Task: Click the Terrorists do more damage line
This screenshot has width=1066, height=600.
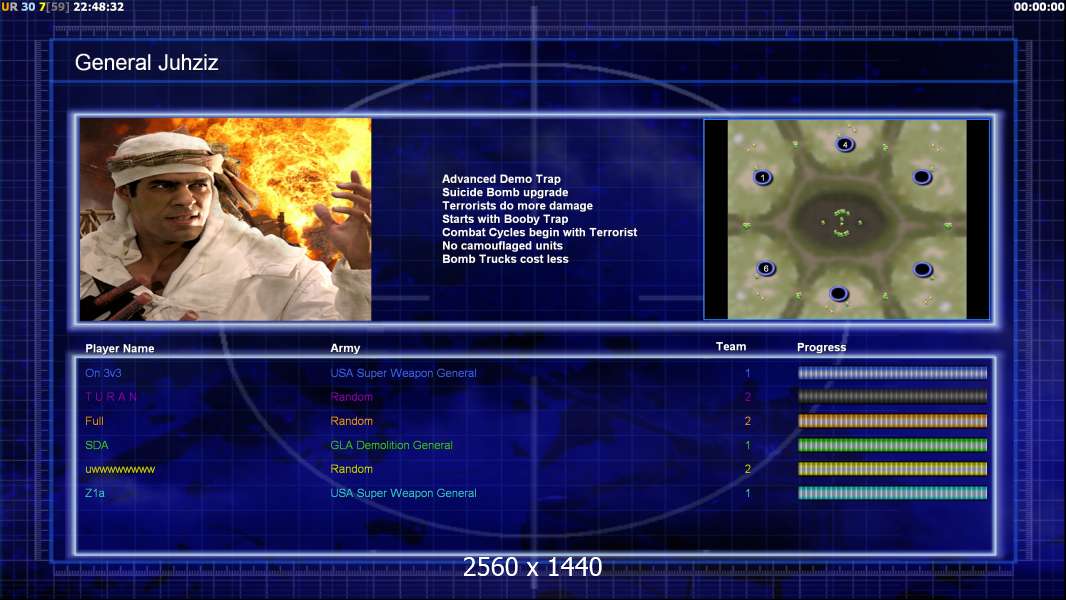Action: (517, 205)
